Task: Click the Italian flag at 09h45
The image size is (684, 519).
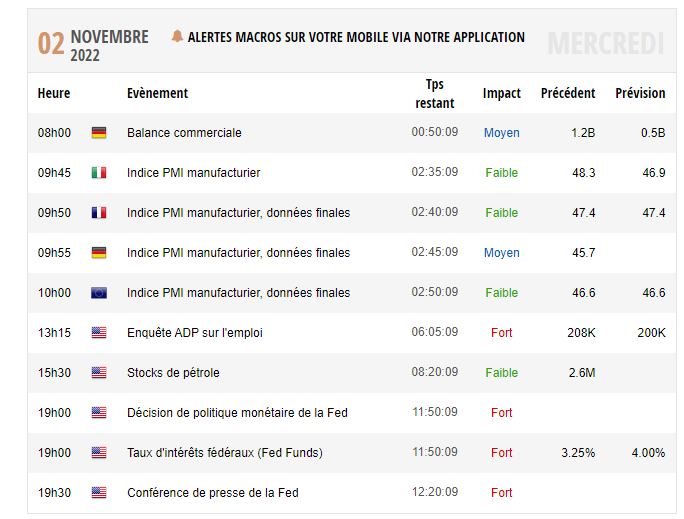Action: click(x=99, y=173)
